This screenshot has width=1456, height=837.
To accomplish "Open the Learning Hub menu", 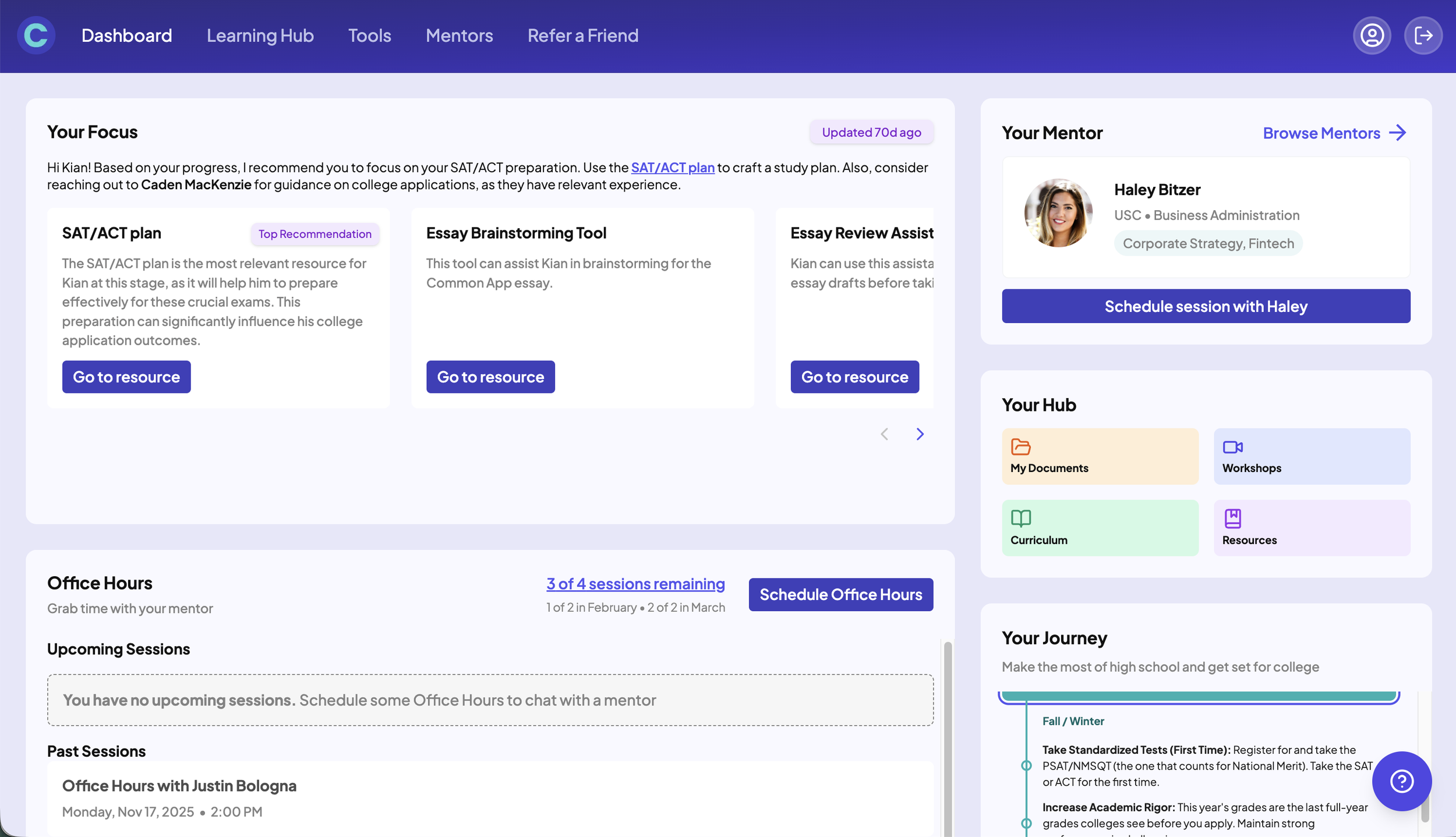I will point(260,36).
